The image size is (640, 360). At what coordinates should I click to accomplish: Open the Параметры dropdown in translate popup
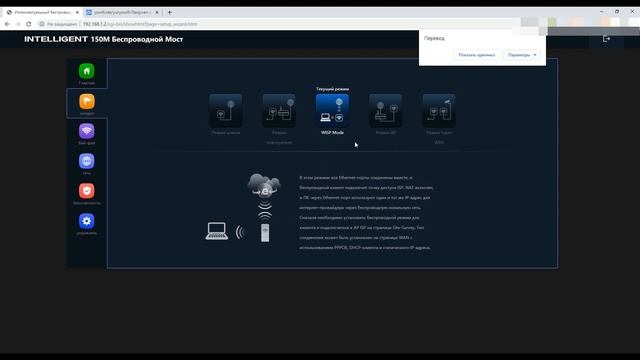click(522, 55)
